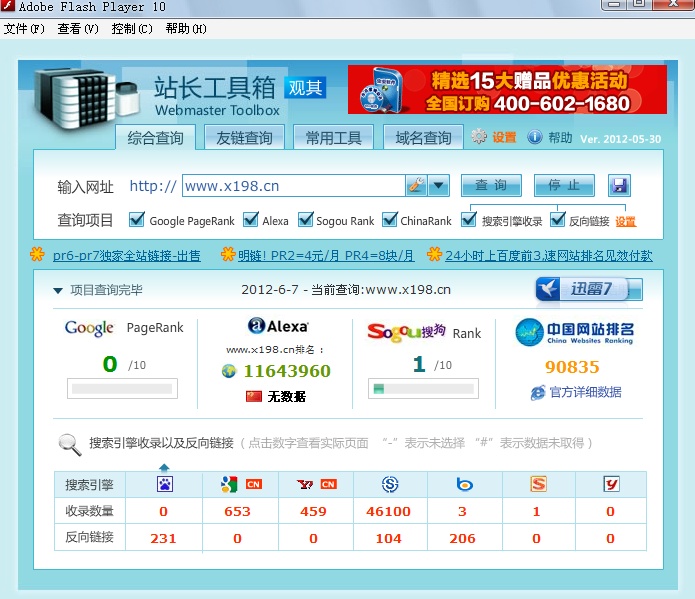Open the 24小时上百度前3 link
Viewport: 695px width, 599px height.
pyautogui.click(x=549, y=255)
